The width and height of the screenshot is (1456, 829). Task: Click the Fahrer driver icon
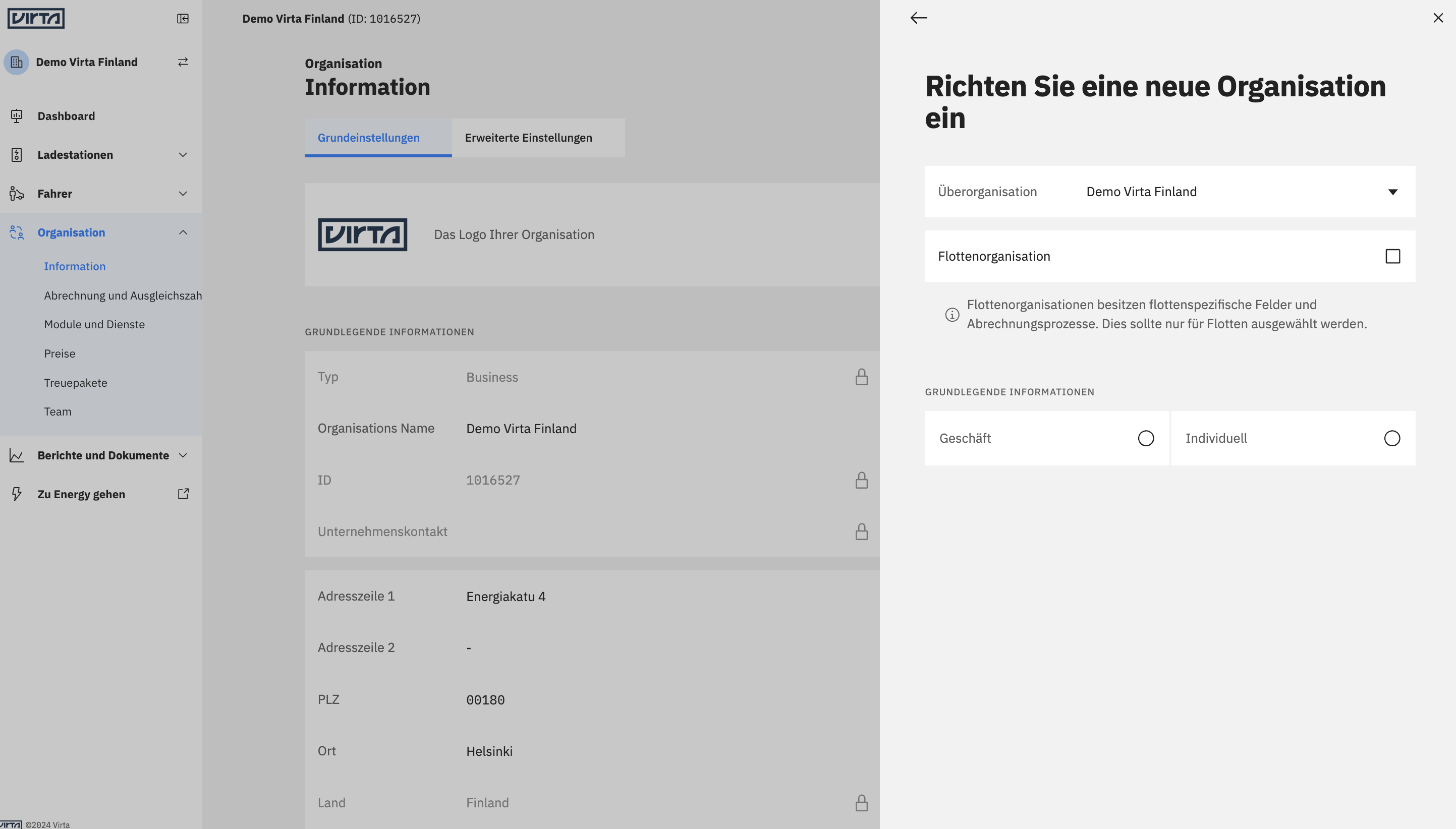[x=17, y=194]
